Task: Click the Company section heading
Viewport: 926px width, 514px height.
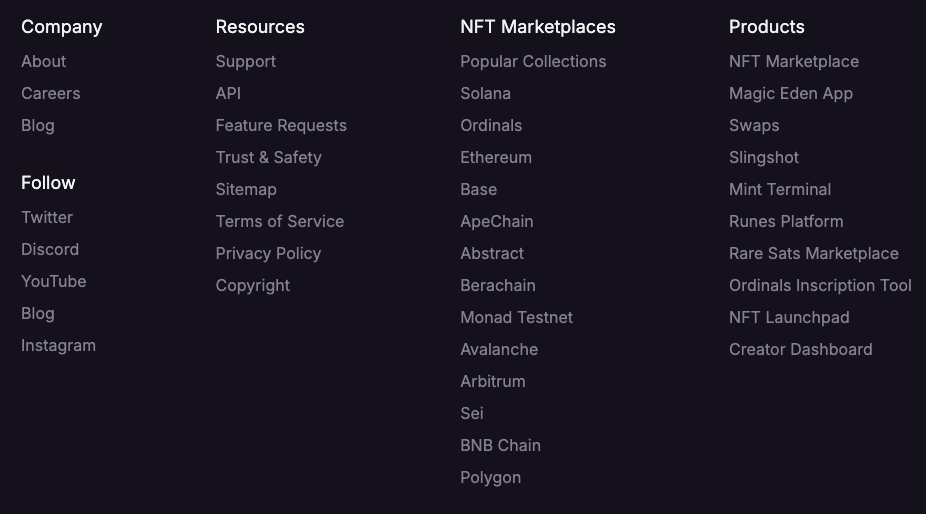Action: 62,27
